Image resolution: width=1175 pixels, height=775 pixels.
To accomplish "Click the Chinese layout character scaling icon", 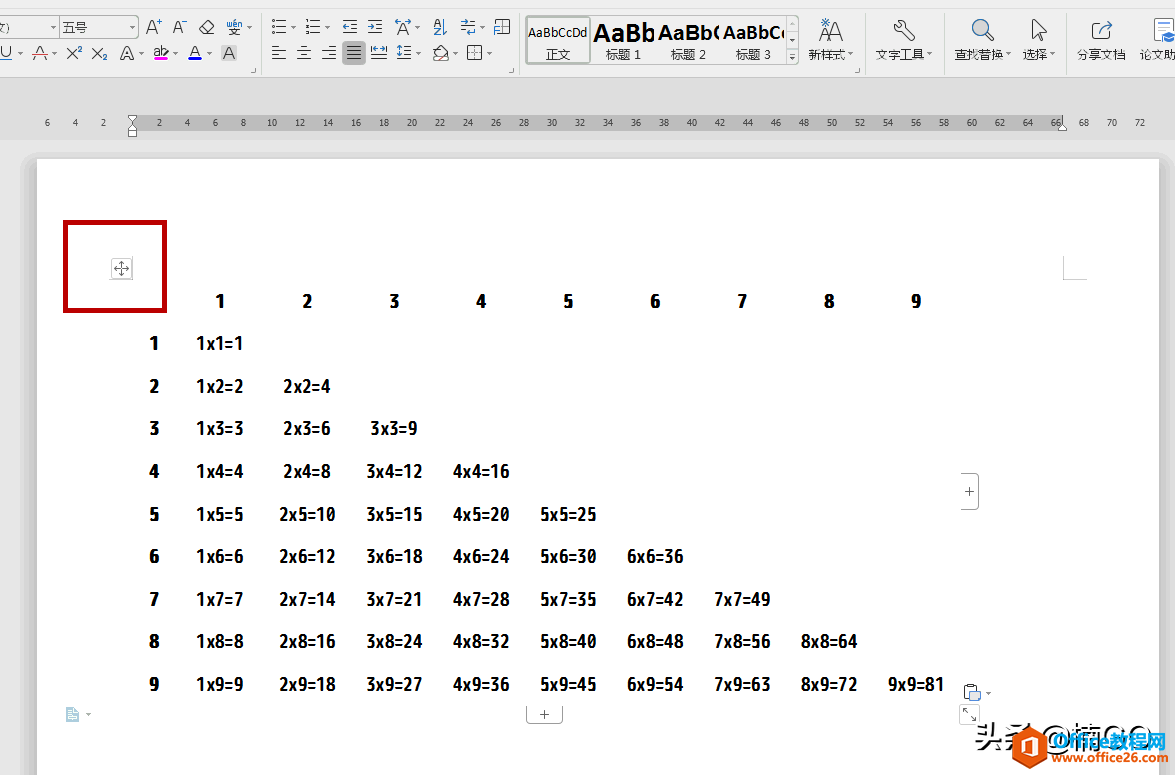I will pyautogui.click(x=403, y=28).
